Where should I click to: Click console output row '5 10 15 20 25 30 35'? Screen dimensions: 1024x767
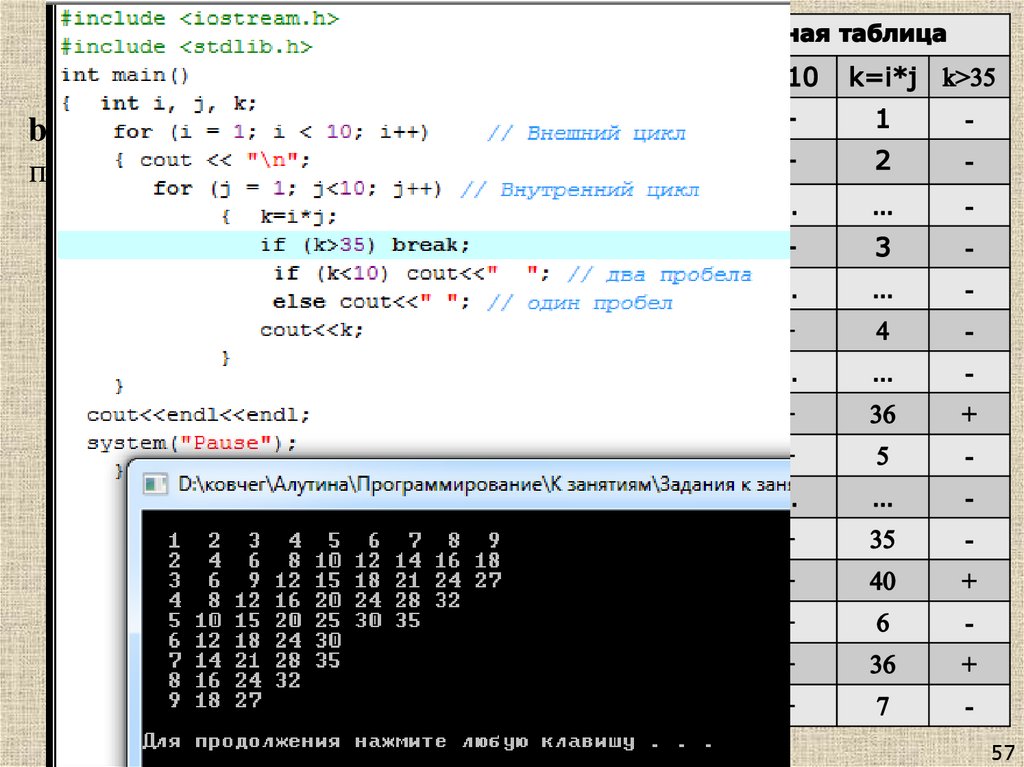(294, 620)
